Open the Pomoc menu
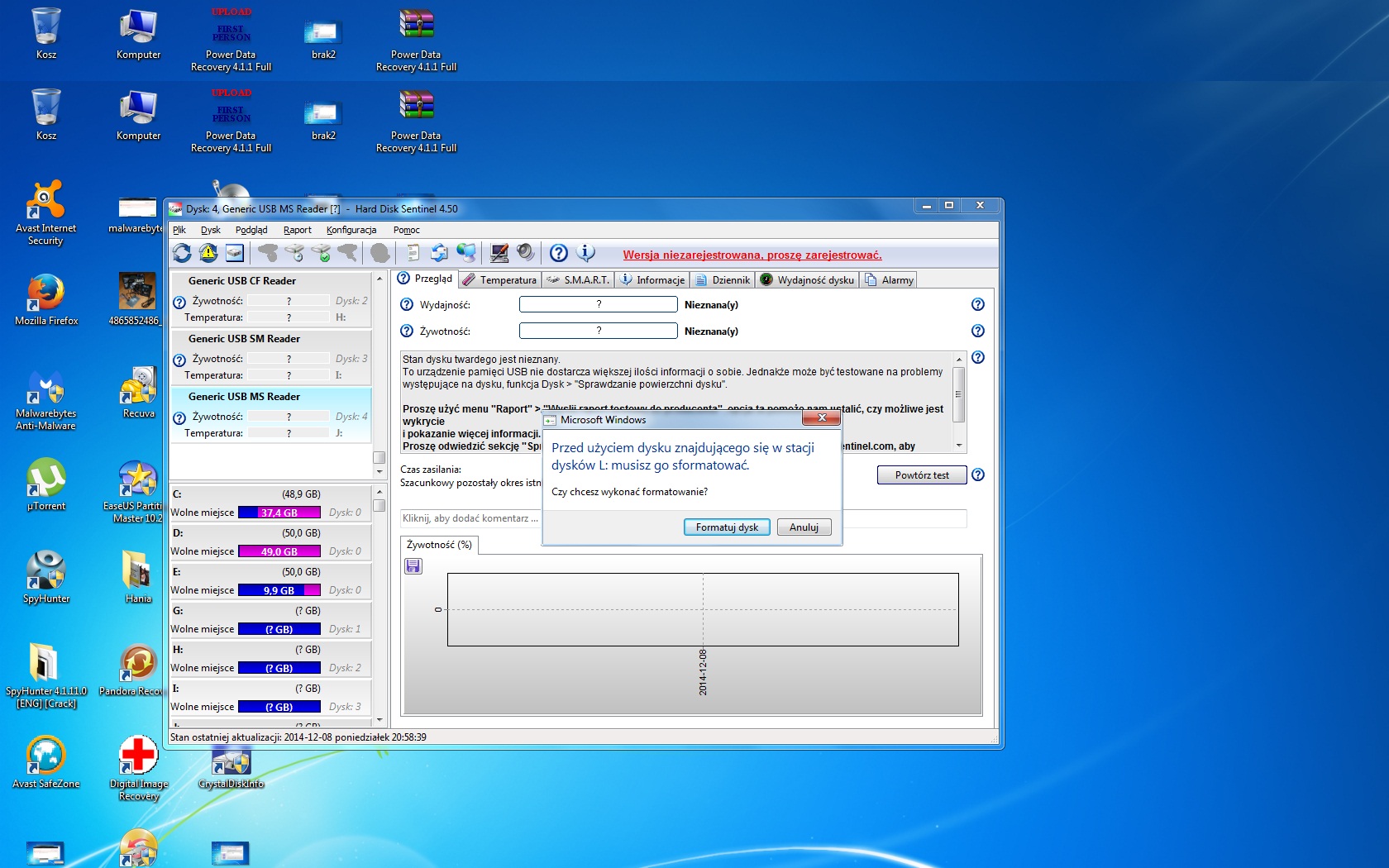This screenshot has height=868, width=1389. 407,230
